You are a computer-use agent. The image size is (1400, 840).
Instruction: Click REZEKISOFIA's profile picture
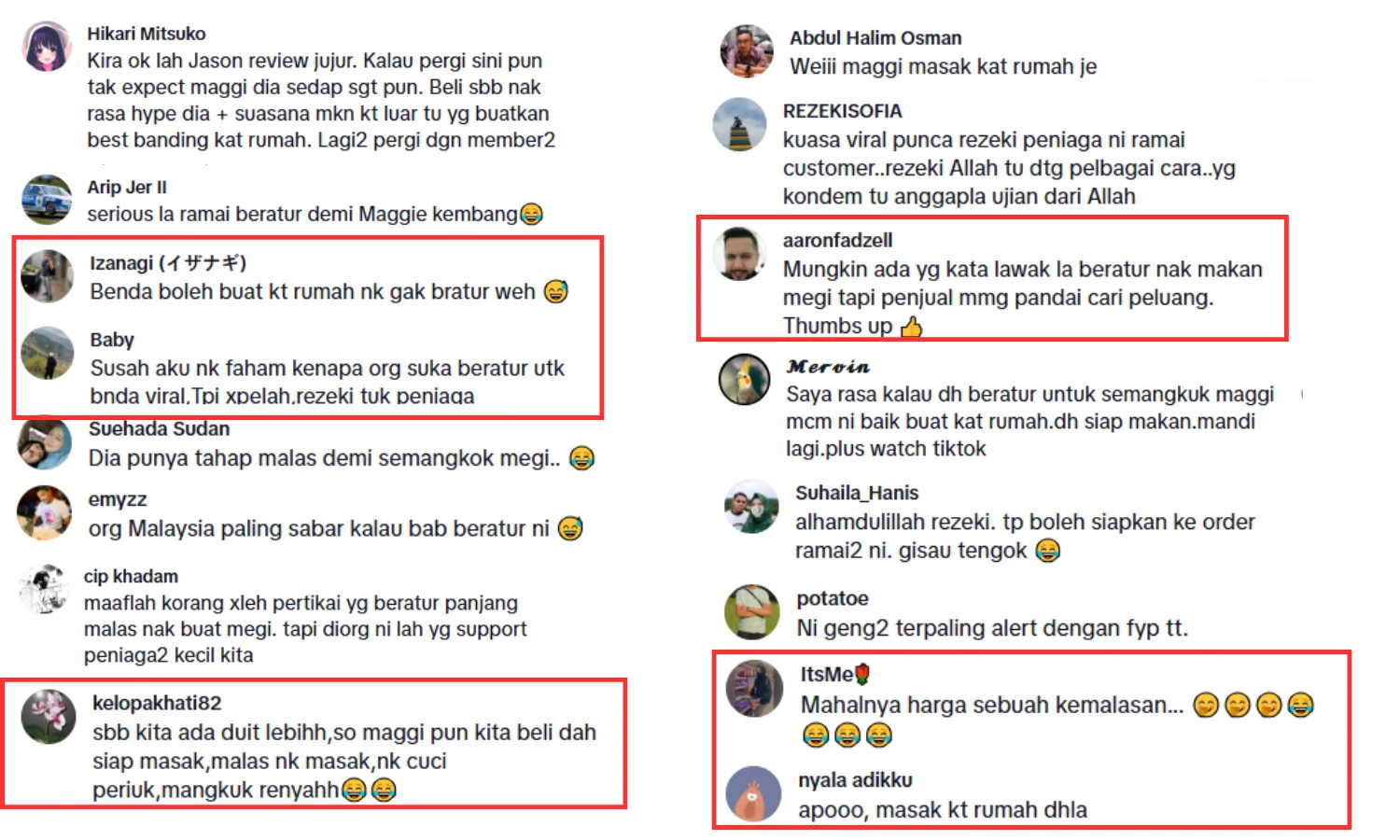(739, 124)
